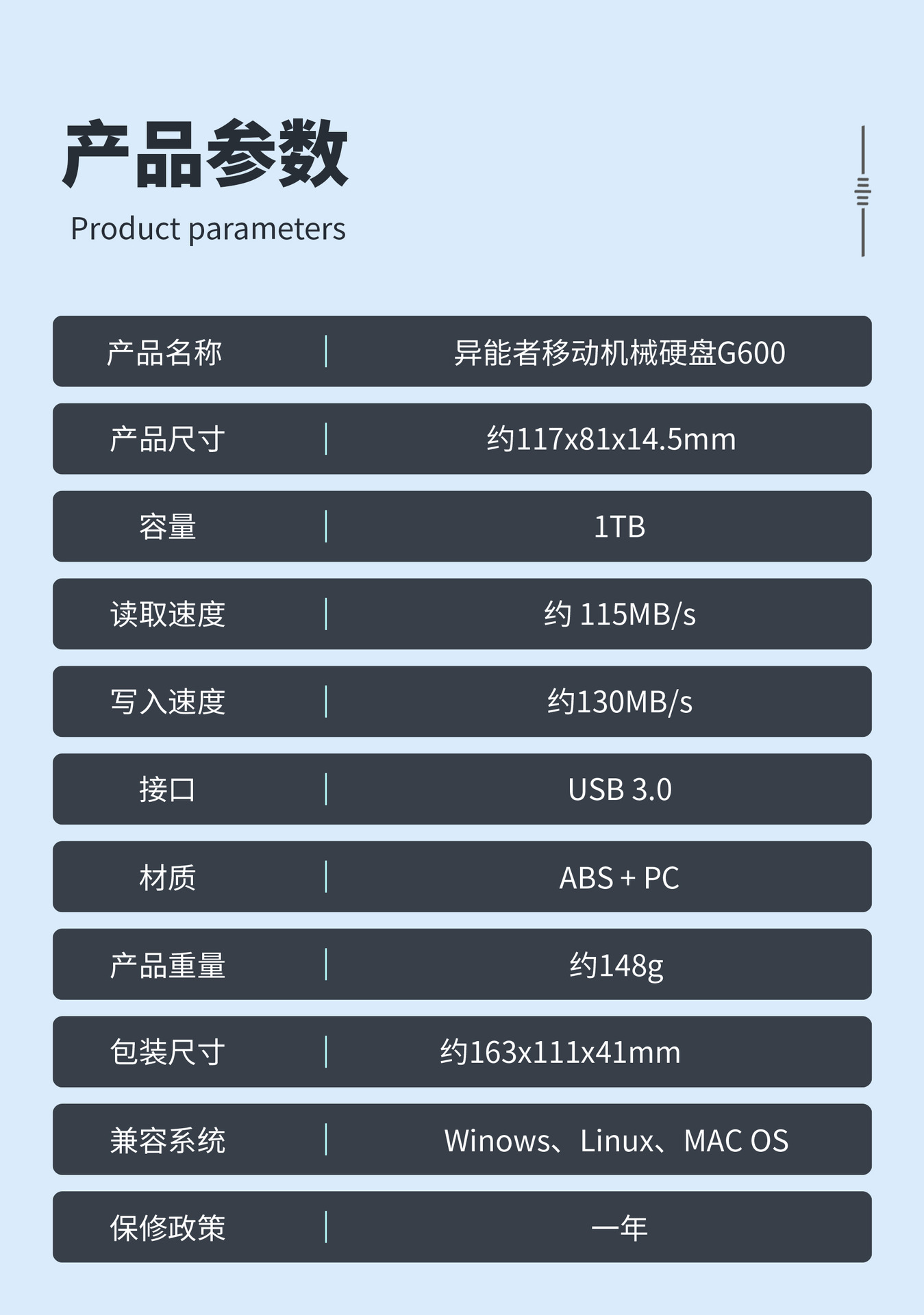Select the 读取速度 label
The width and height of the screenshot is (924, 1315).
click(x=167, y=614)
